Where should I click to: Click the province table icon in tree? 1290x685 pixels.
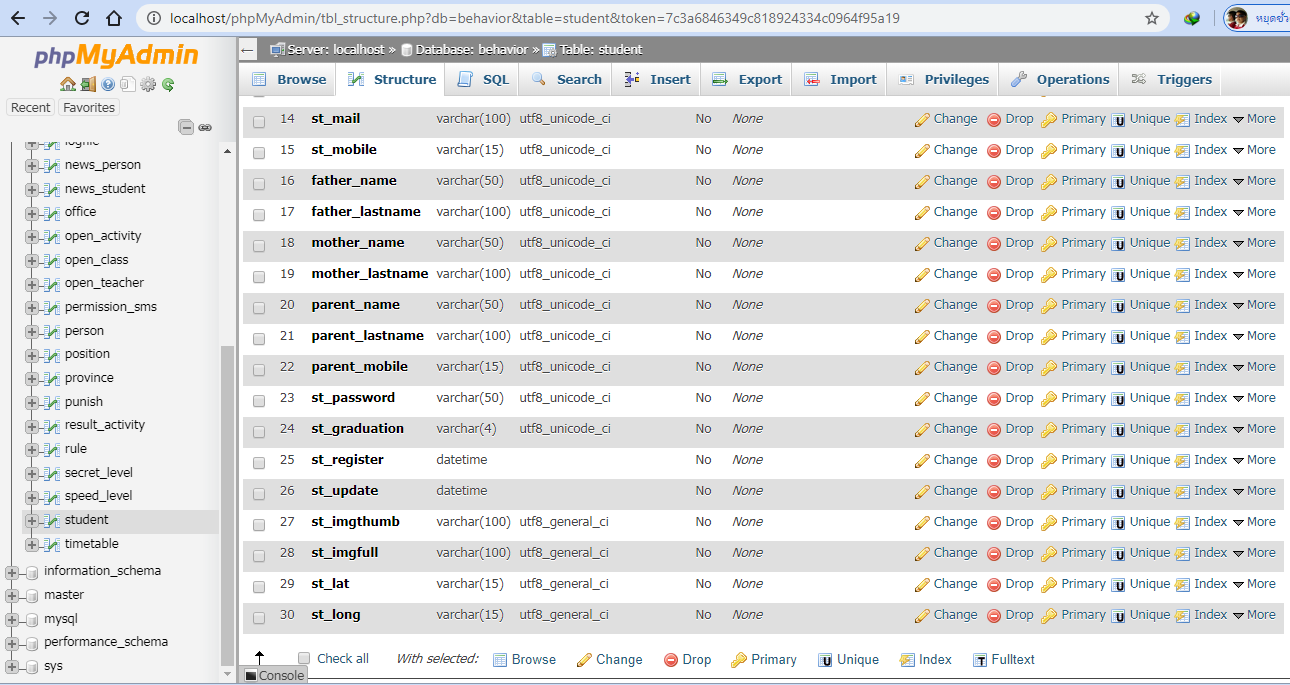52,379
